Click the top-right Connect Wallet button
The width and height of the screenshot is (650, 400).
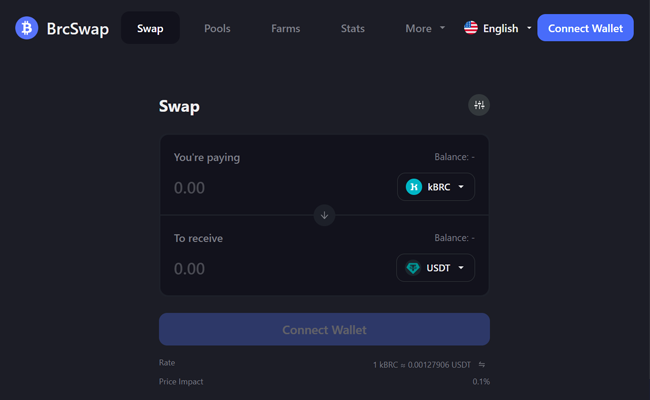click(x=585, y=28)
